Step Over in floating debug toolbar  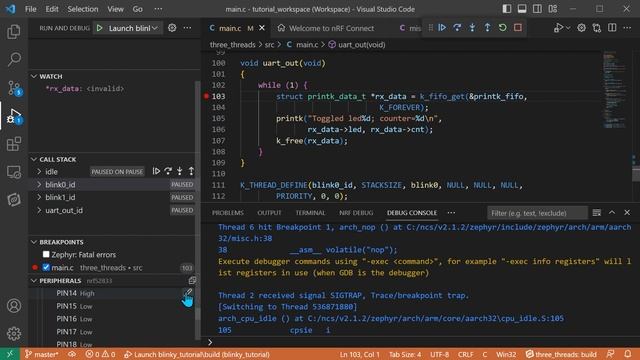[x=457, y=28]
